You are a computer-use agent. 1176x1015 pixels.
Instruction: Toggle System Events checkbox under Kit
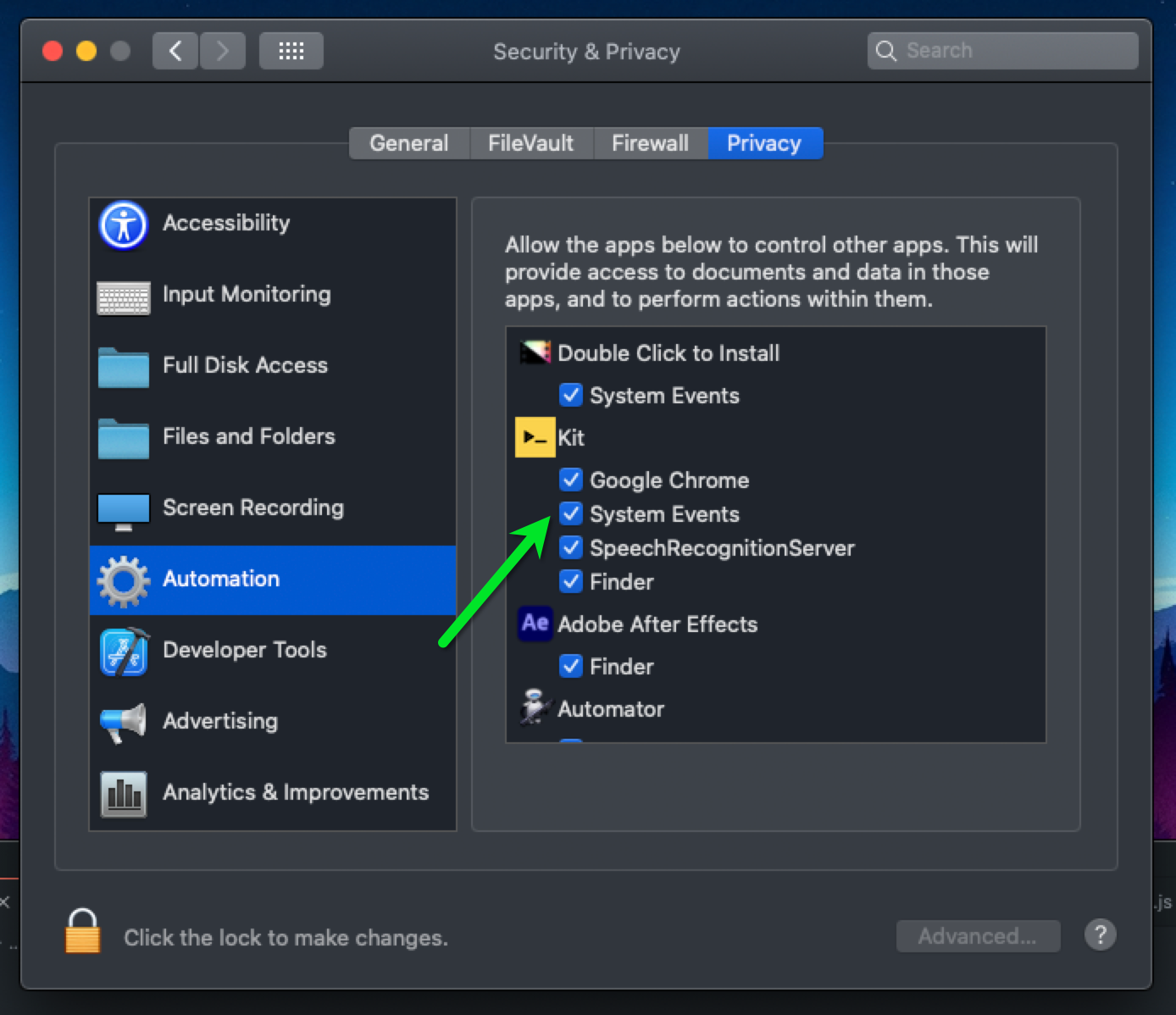click(x=571, y=513)
